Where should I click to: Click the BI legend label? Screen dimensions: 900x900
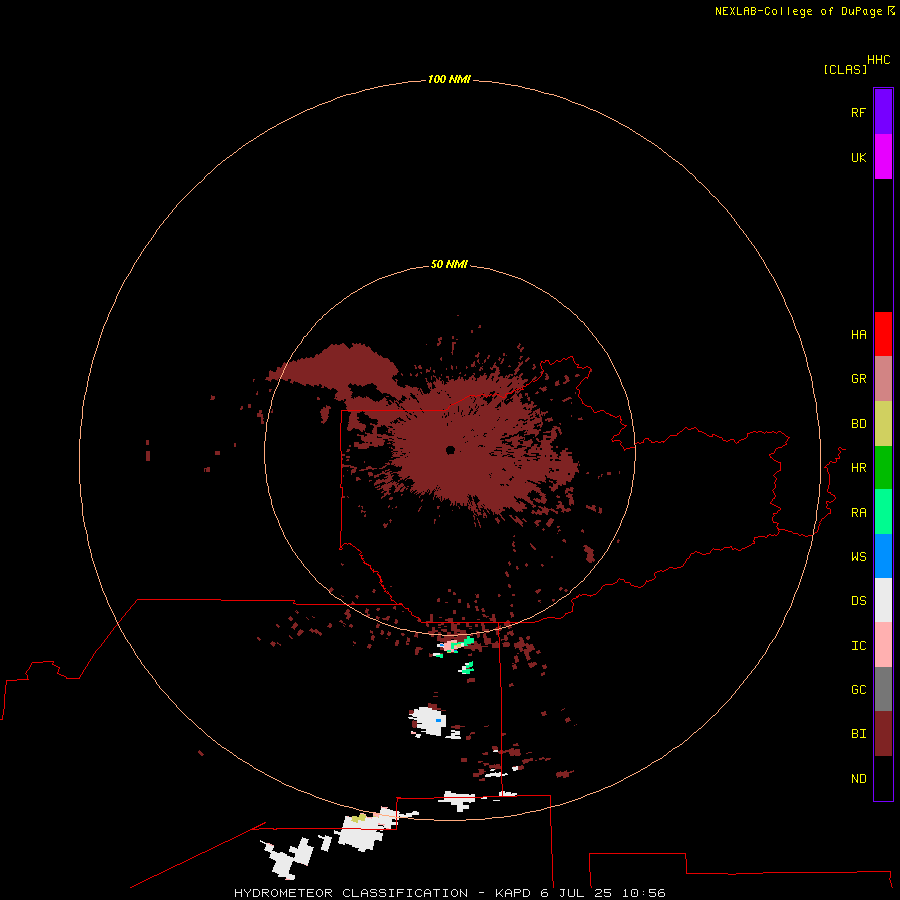[x=858, y=734]
